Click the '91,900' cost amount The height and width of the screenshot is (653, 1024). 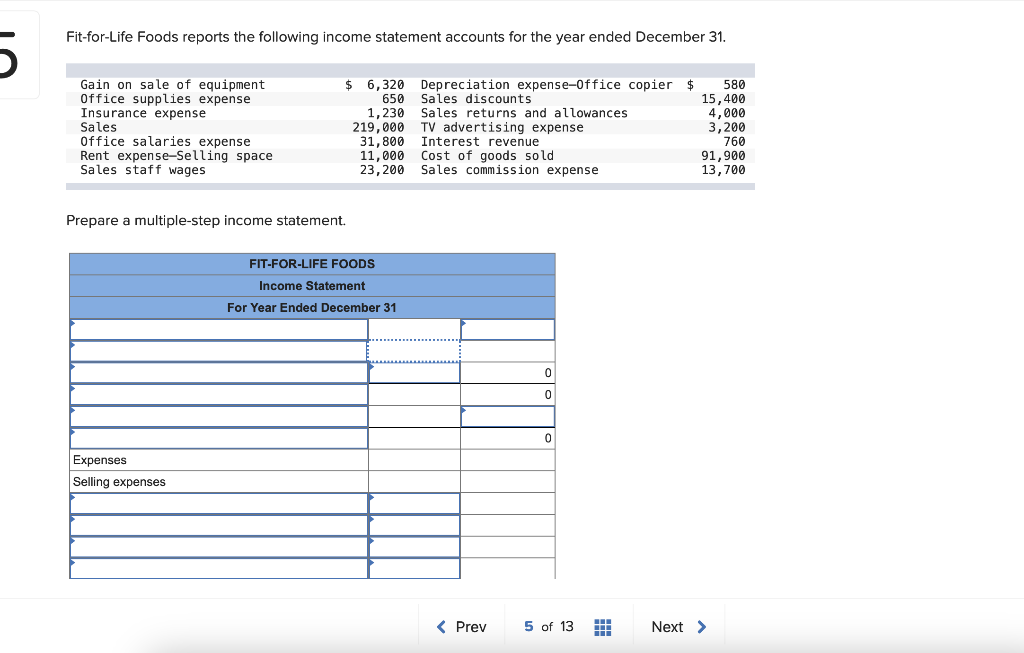723,155
